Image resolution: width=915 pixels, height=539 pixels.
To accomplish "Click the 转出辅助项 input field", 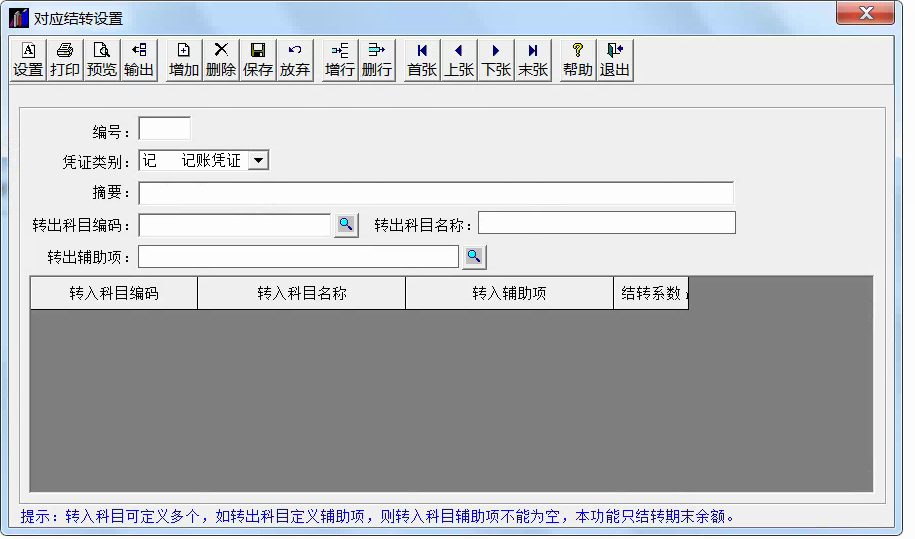I will 298,257.
